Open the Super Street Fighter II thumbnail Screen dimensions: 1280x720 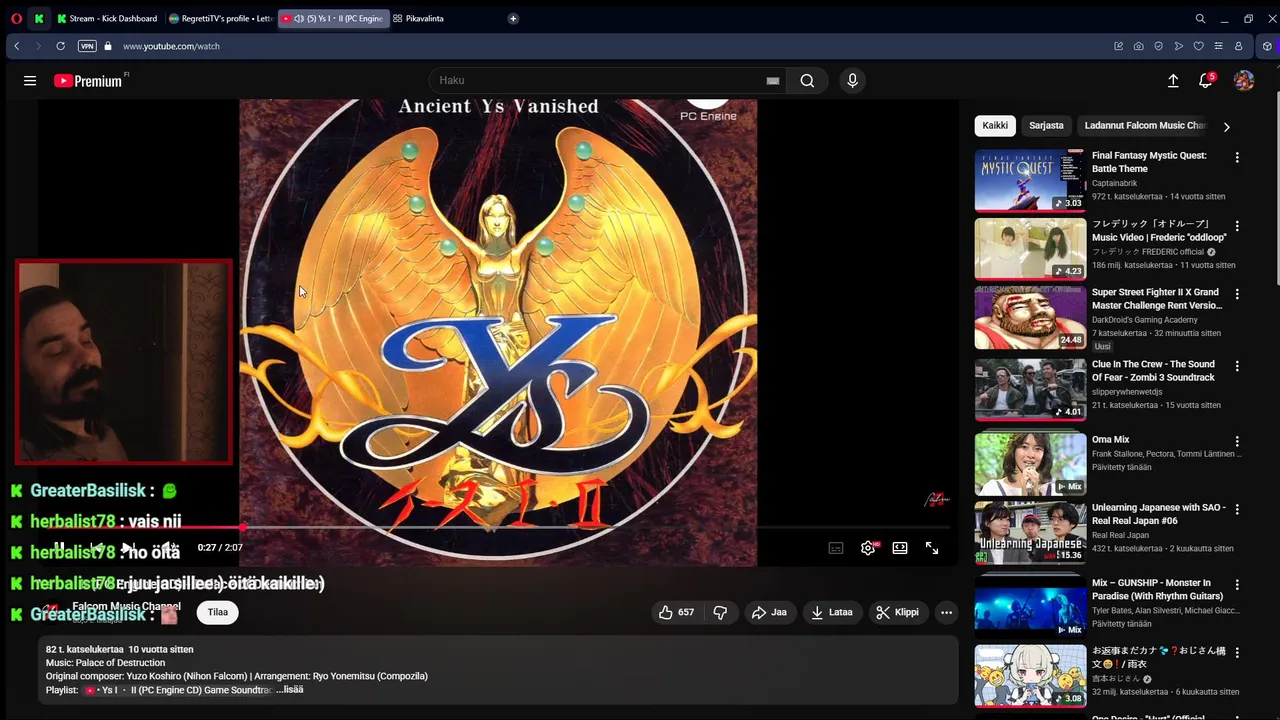click(x=1030, y=318)
